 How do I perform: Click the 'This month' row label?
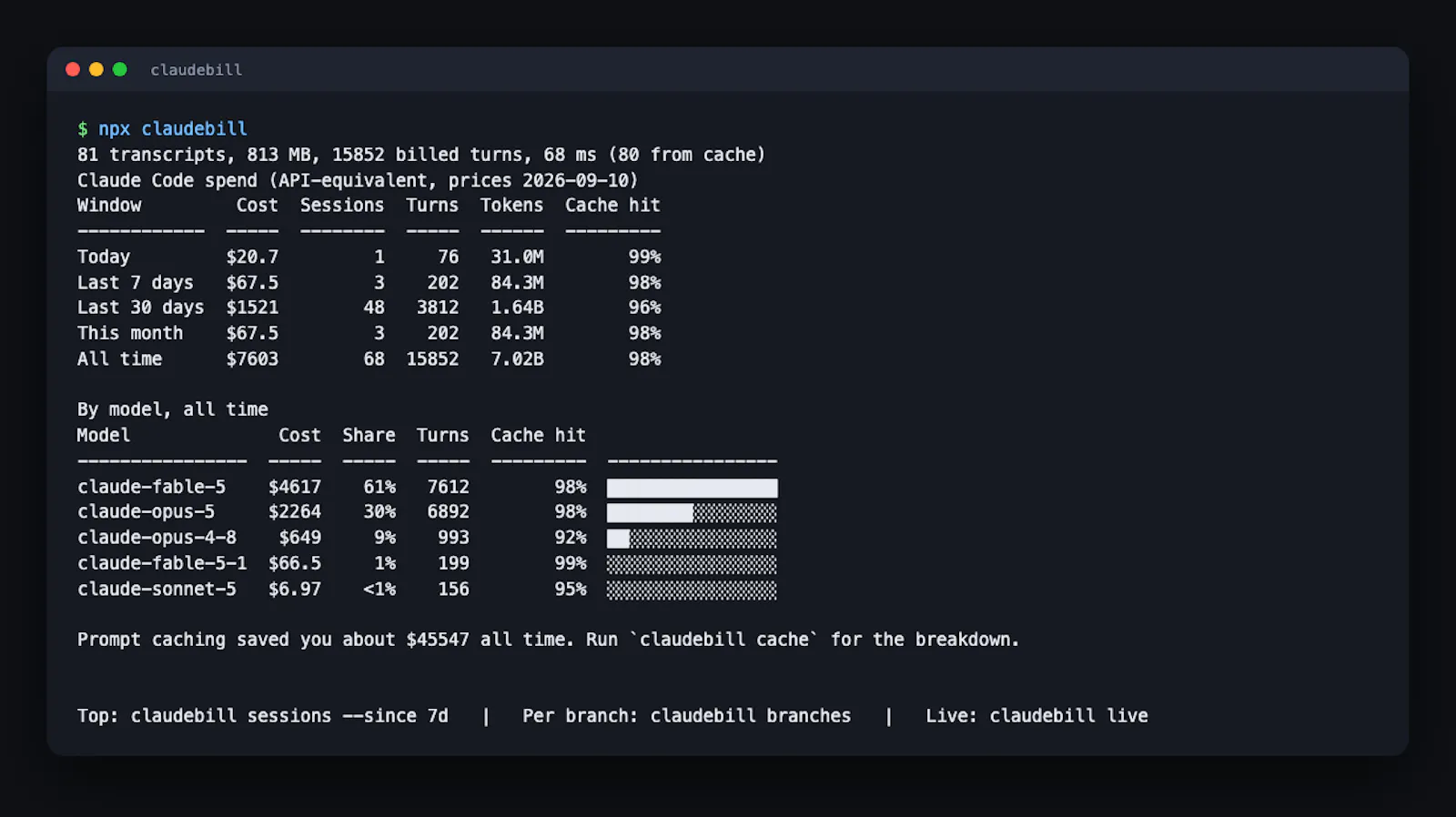click(130, 333)
